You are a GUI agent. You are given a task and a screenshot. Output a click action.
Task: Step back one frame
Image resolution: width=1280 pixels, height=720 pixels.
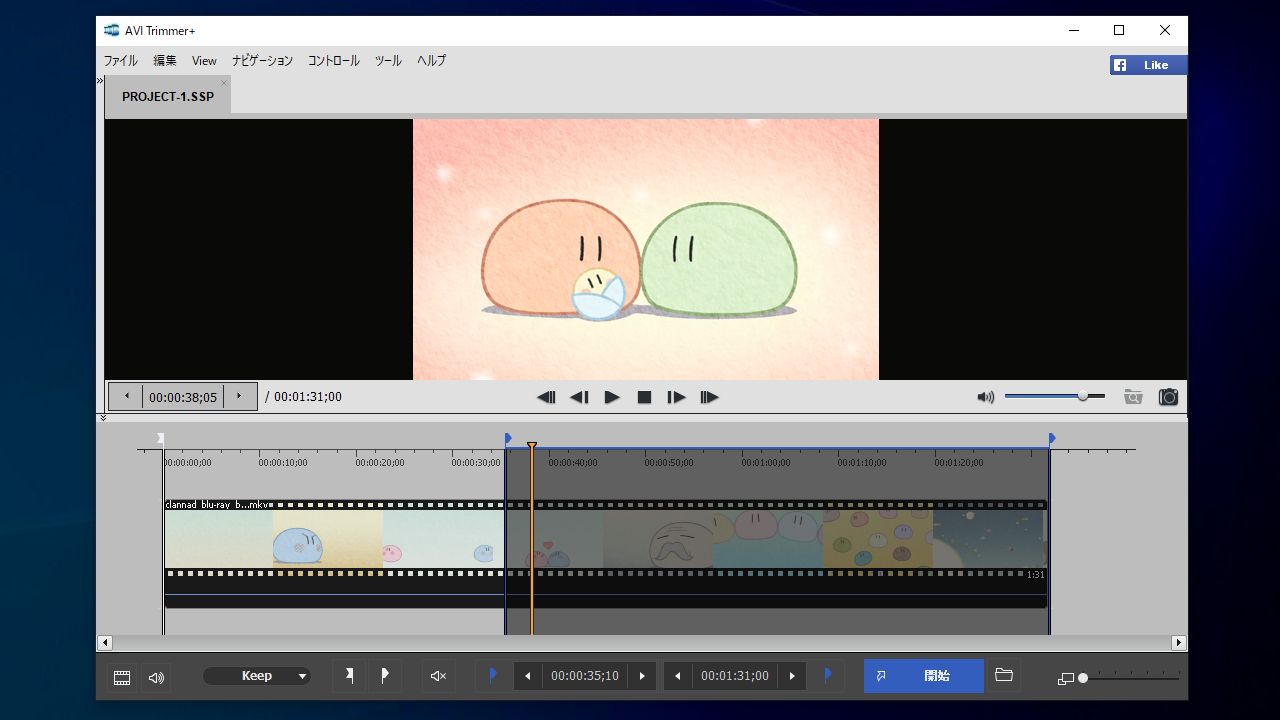579,397
